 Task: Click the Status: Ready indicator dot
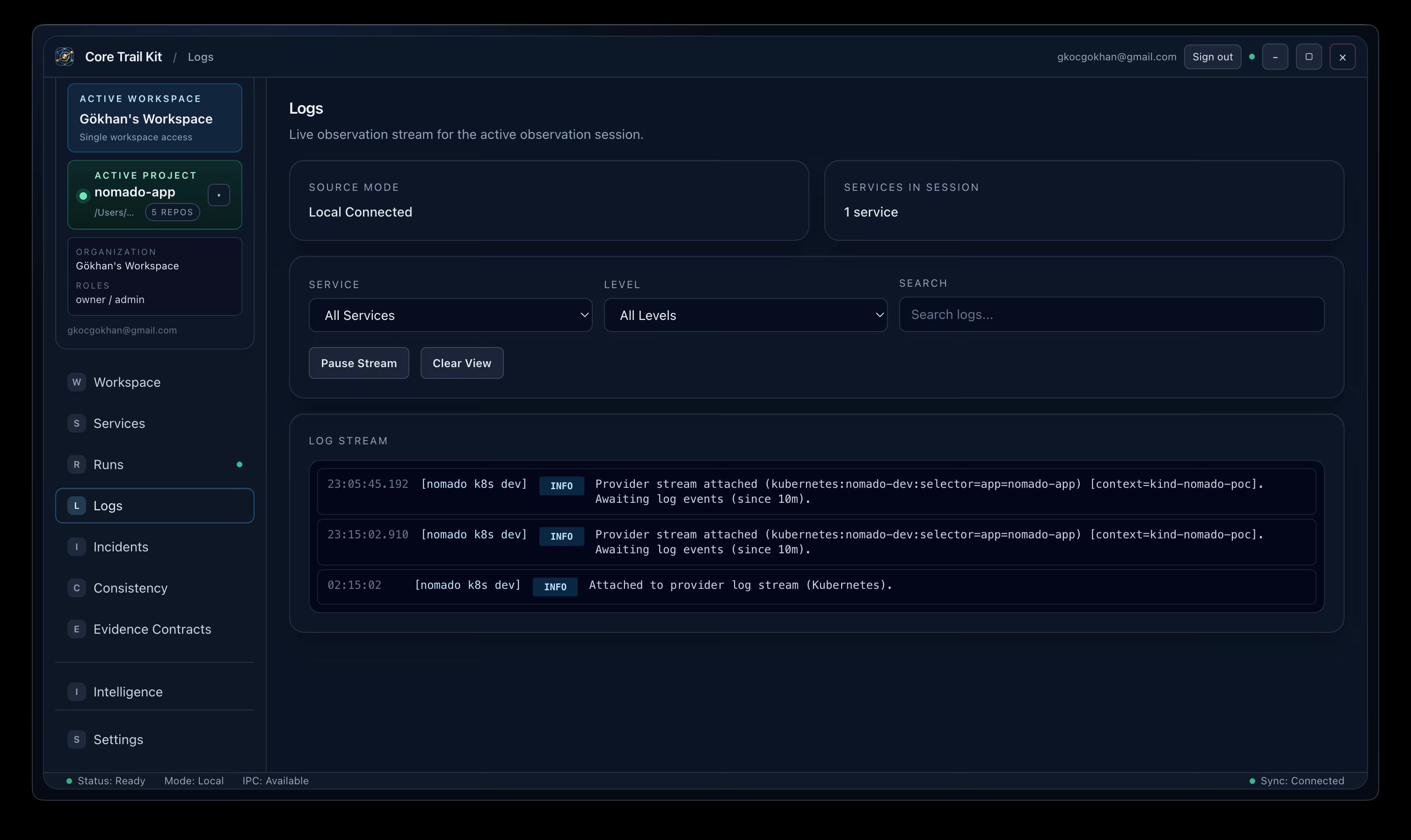point(69,781)
